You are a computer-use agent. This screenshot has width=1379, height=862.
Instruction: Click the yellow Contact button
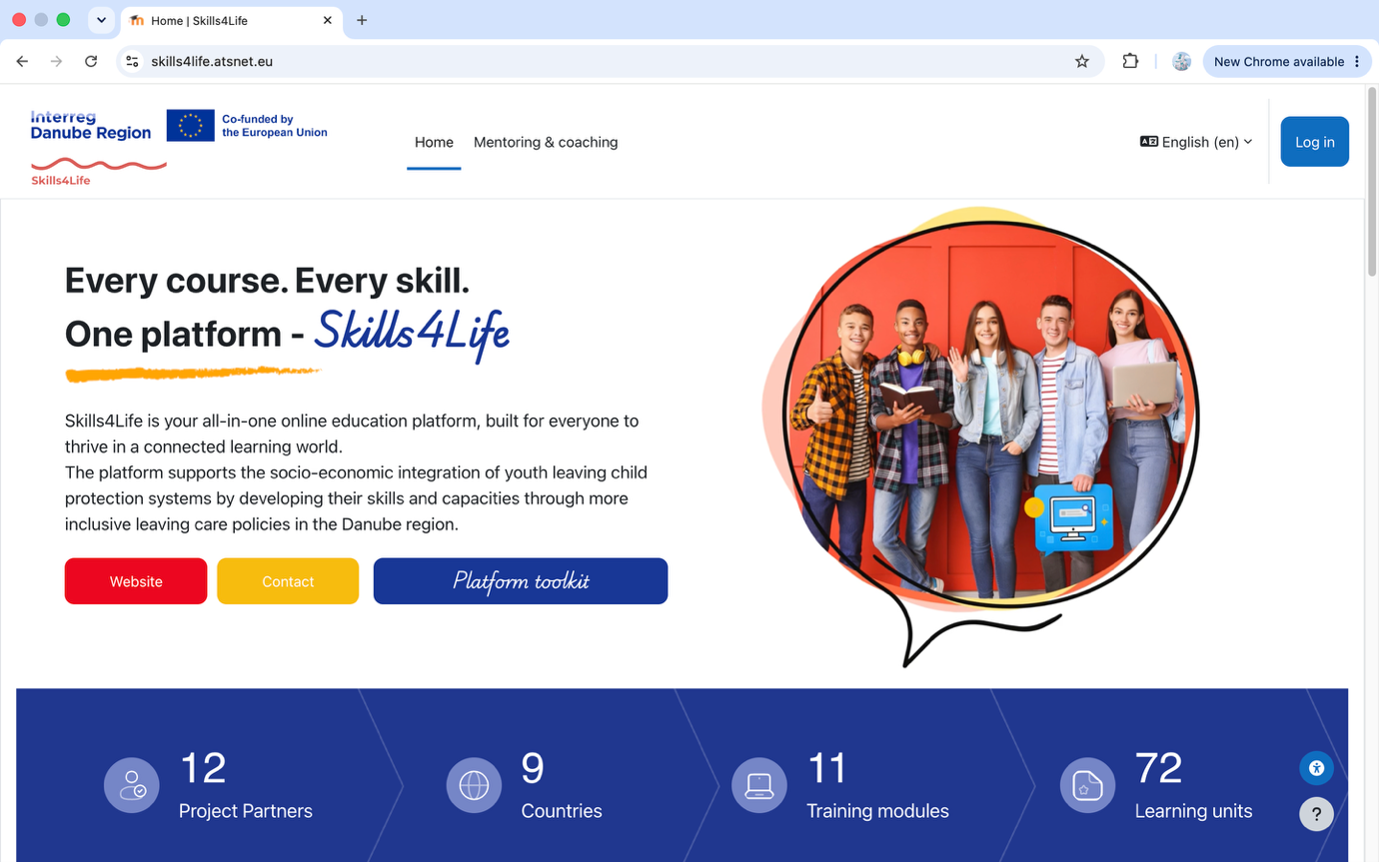288,581
